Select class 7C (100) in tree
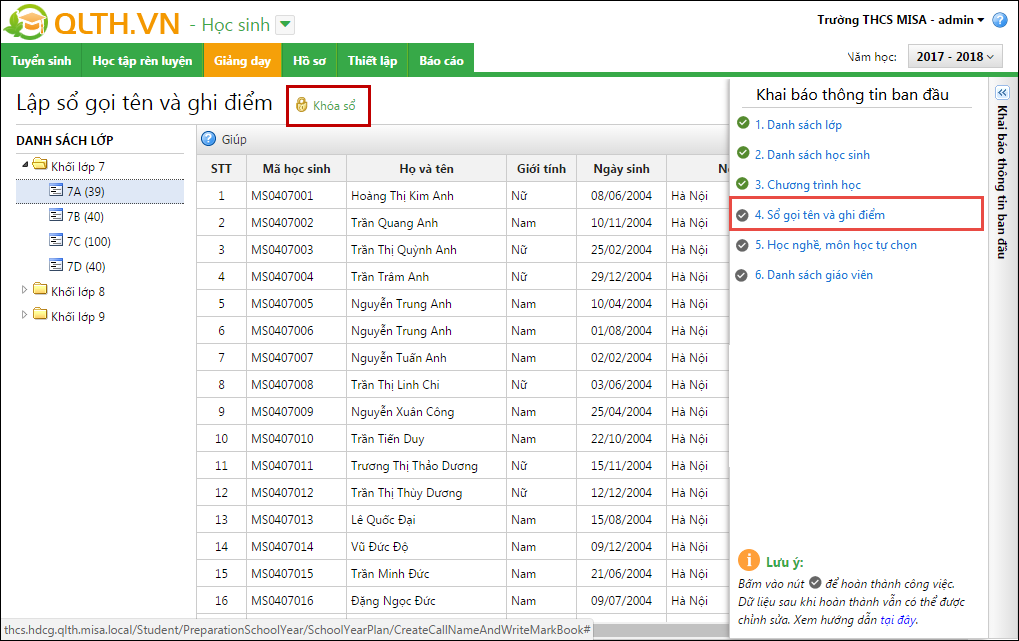 point(88,241)
